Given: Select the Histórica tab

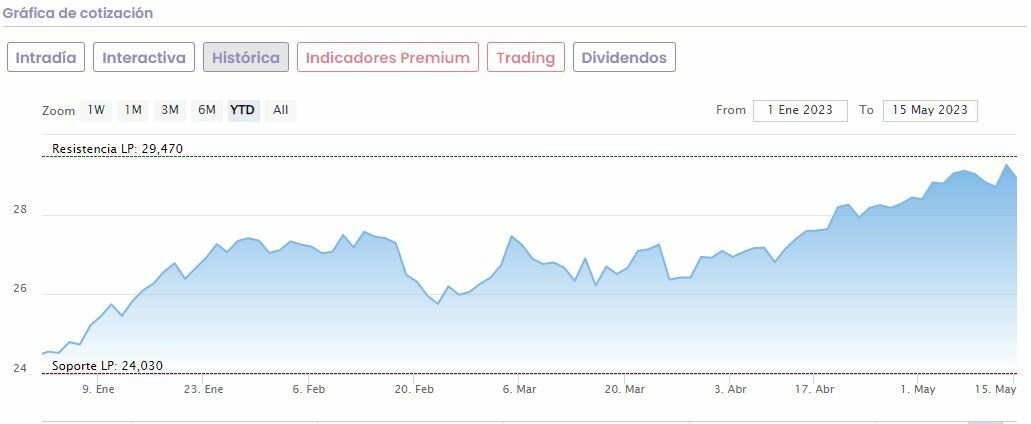Looking at the screenshot, I should (x=246, y=57).
